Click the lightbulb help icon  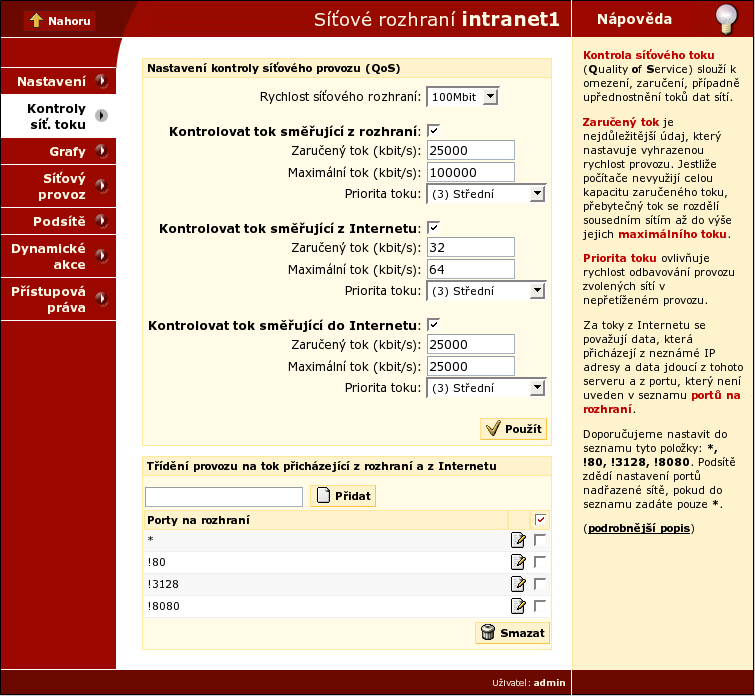coord(726,19)
